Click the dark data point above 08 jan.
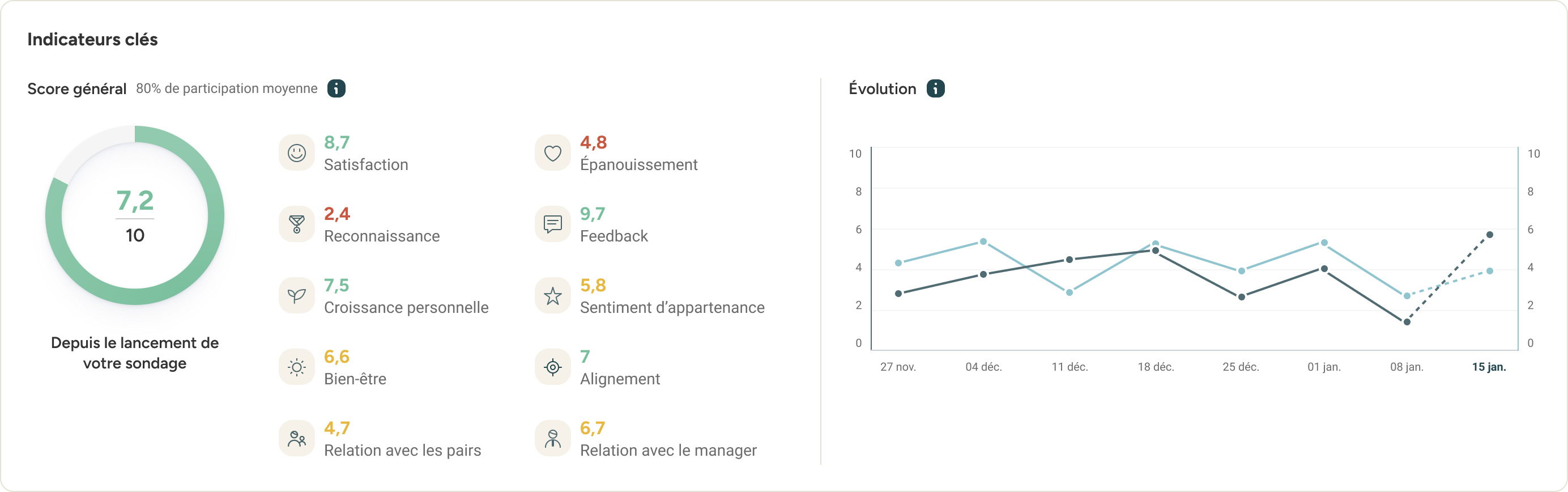The width and height of the screenshot is (1568, 492). [1407, 321]
